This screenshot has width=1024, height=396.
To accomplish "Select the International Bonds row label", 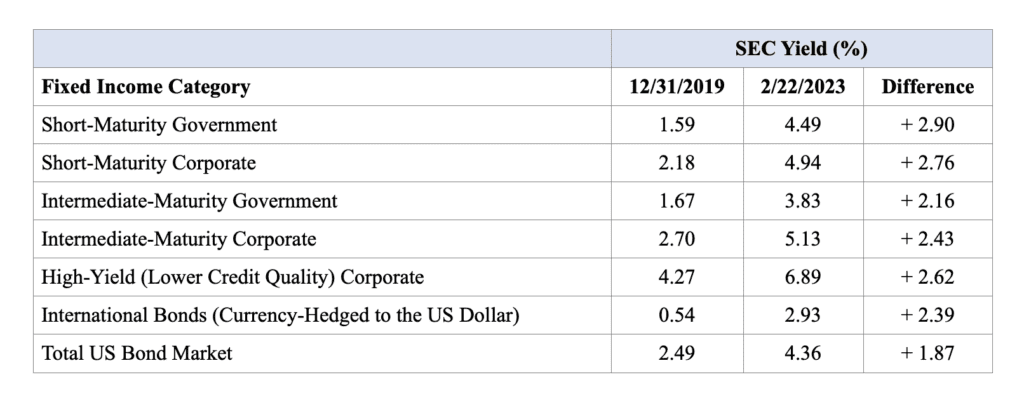I will 280,315.
